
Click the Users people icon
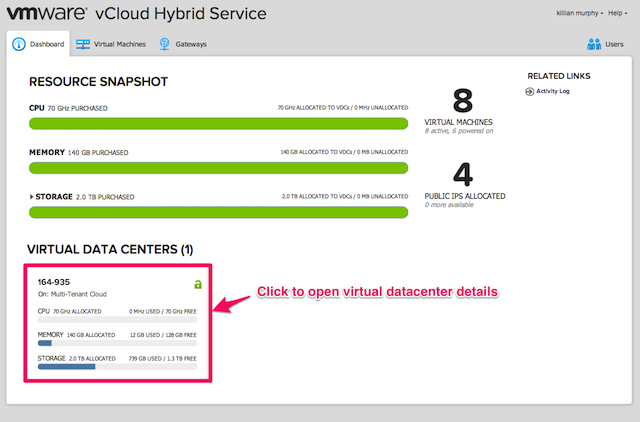tap(594, 44)
